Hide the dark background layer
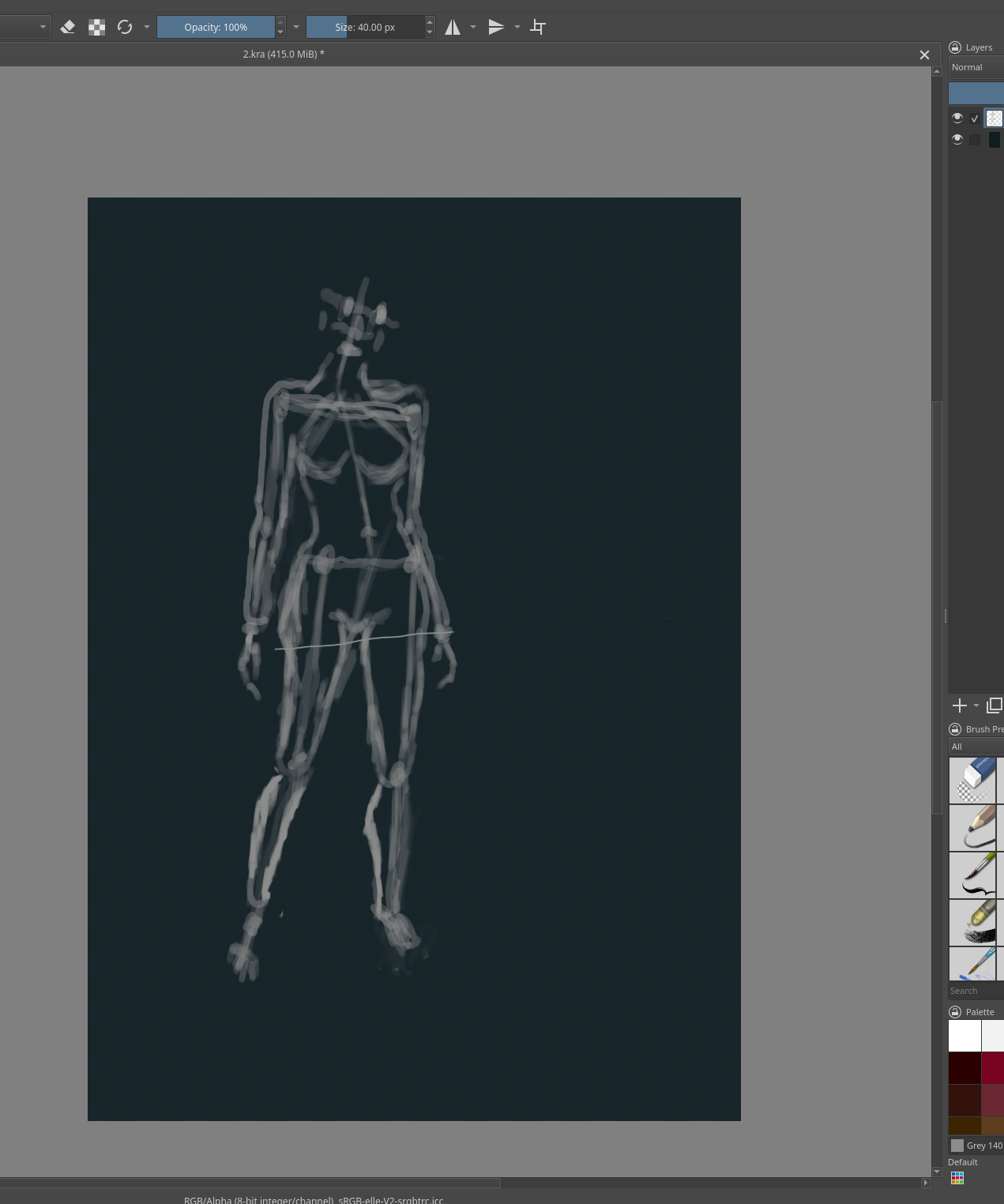 (957, 139)
